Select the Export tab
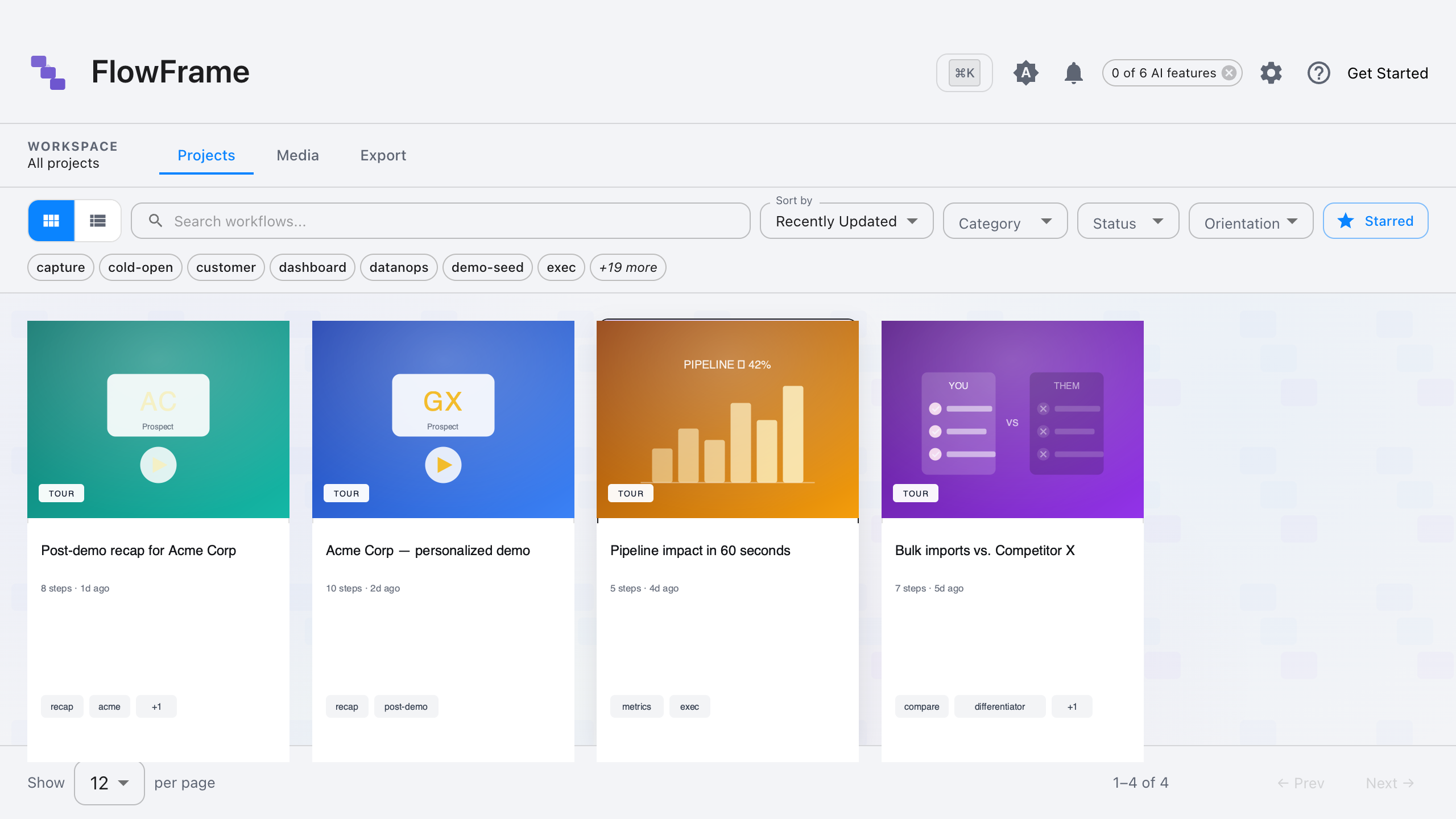1456x819 pixels. pos(383,155)
